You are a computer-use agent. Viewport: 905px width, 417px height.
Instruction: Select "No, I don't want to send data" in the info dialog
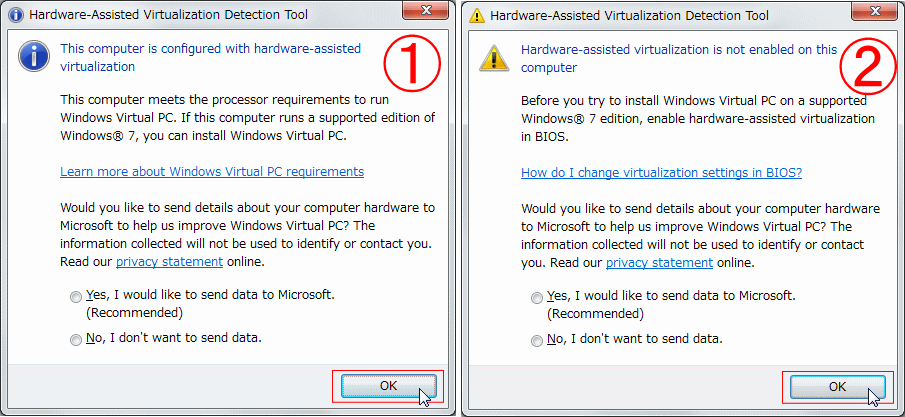coord(76,340)
